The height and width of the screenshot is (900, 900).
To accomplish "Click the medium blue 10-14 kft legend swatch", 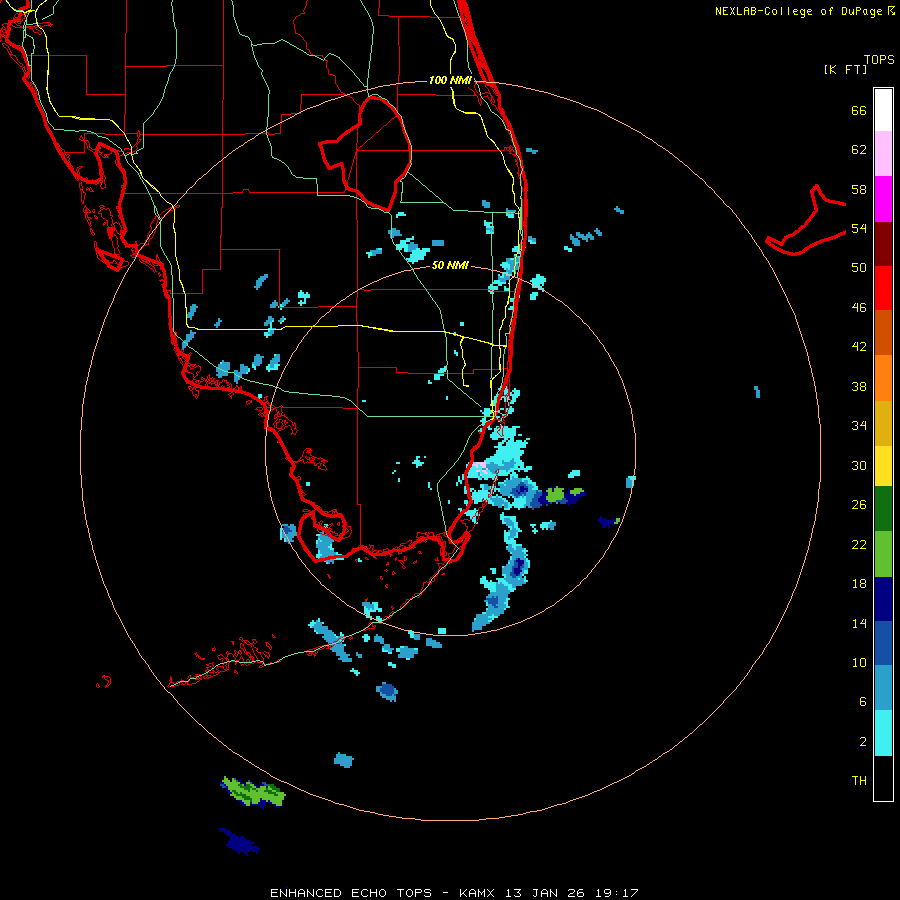I will [883, 643].
